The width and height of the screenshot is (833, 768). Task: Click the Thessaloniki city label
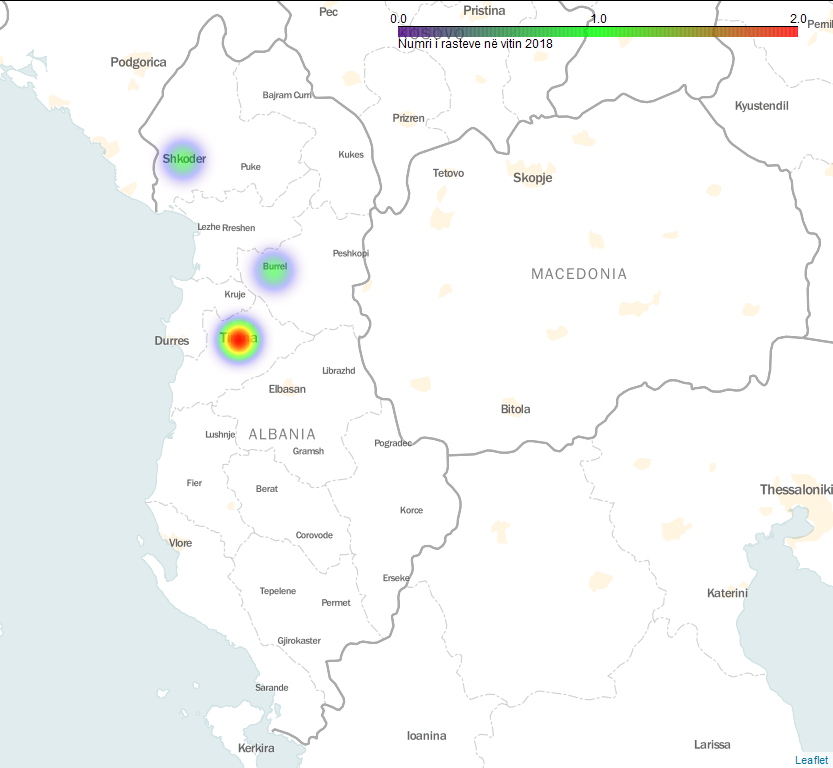click(796, 490)
